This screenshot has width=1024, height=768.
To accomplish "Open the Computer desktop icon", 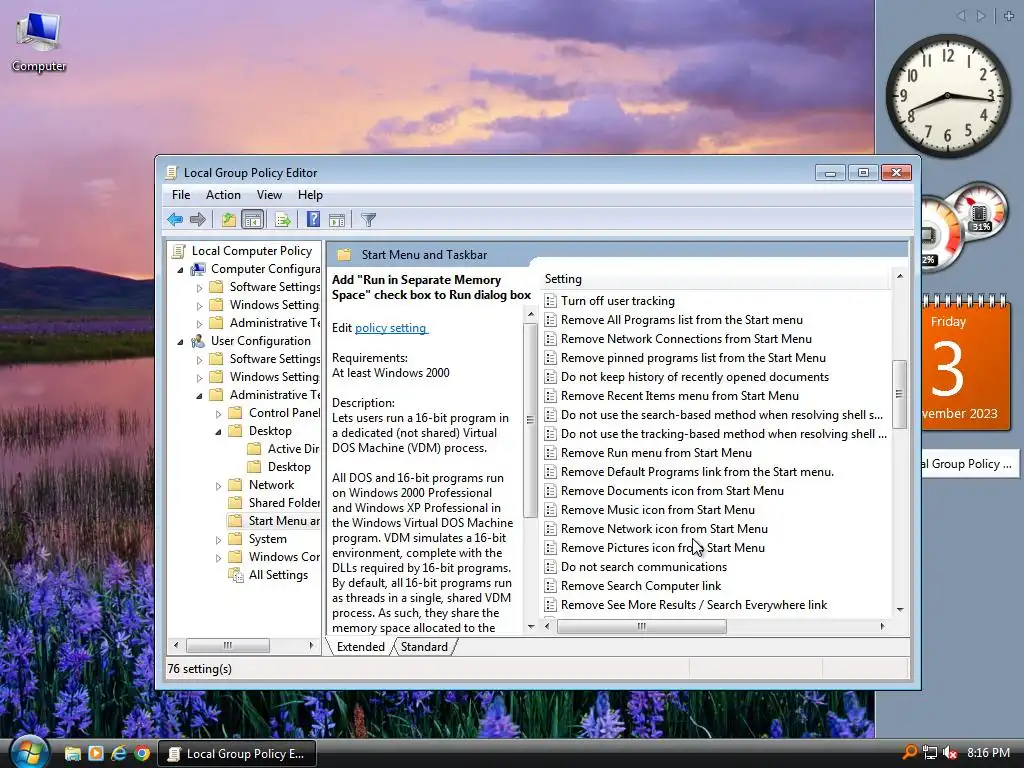I will 39,42.
